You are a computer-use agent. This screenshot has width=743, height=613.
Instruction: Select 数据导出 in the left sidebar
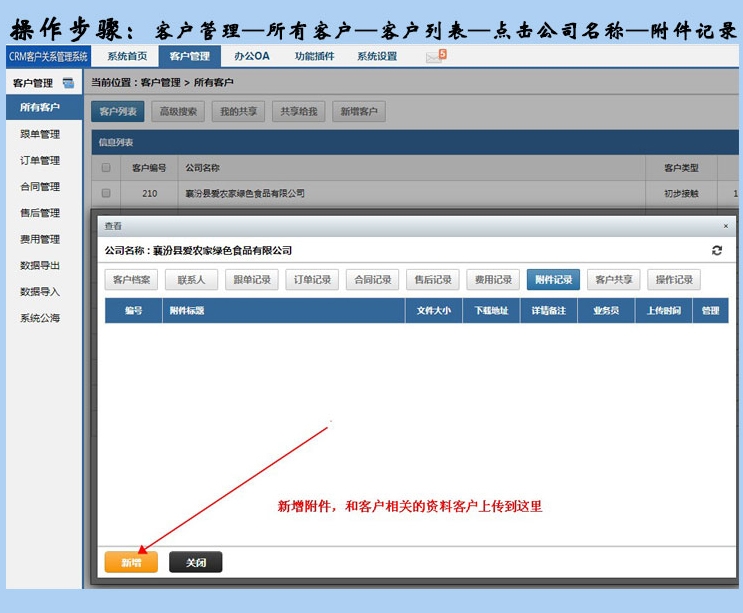[x=40, y=265]
